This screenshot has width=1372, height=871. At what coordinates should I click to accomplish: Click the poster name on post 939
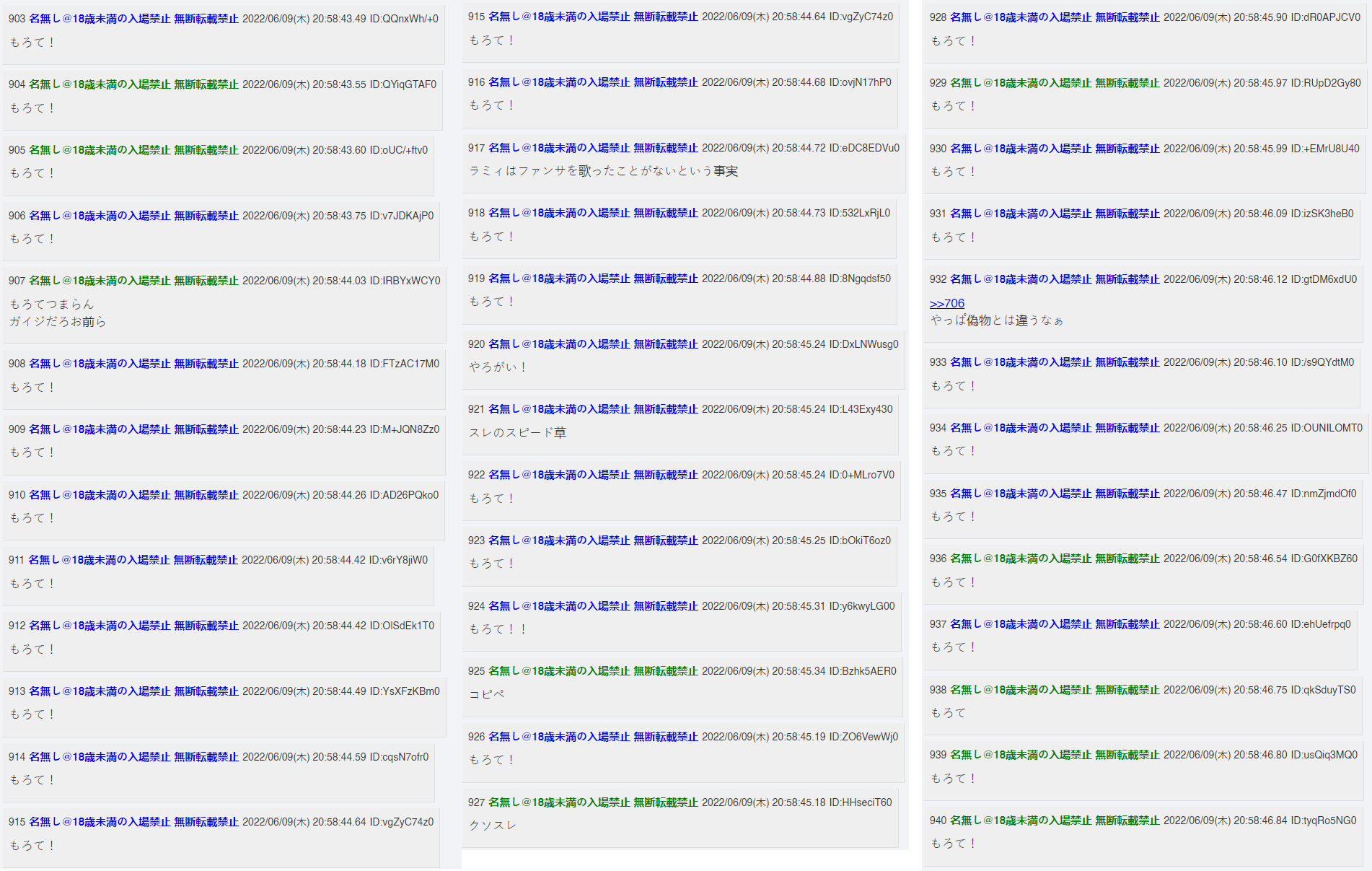[1055, 755]
